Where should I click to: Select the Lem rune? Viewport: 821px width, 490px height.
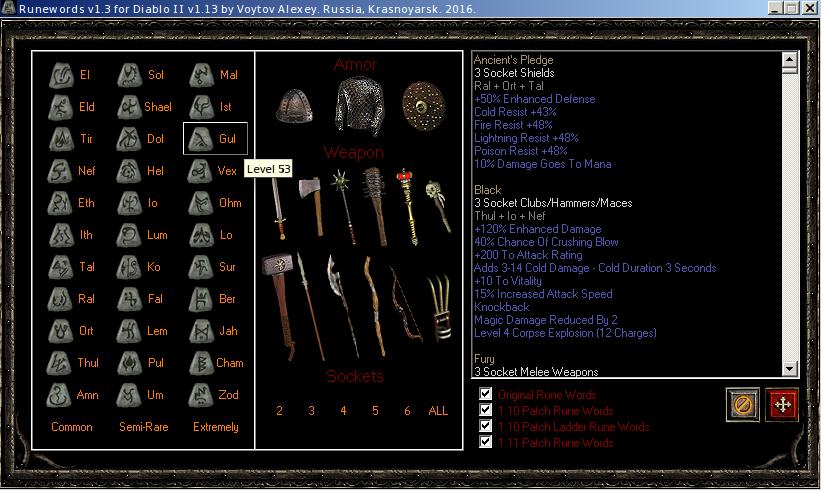129,331
